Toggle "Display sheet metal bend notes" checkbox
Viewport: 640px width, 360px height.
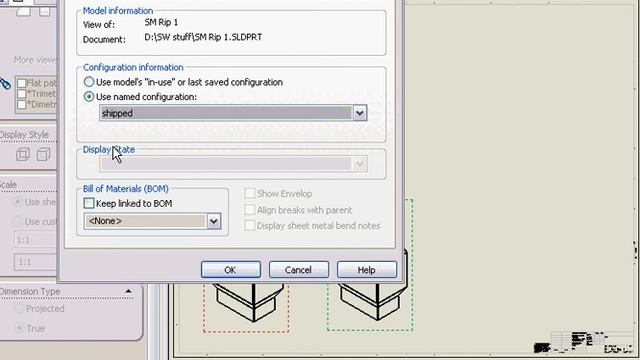pos(249,225)
